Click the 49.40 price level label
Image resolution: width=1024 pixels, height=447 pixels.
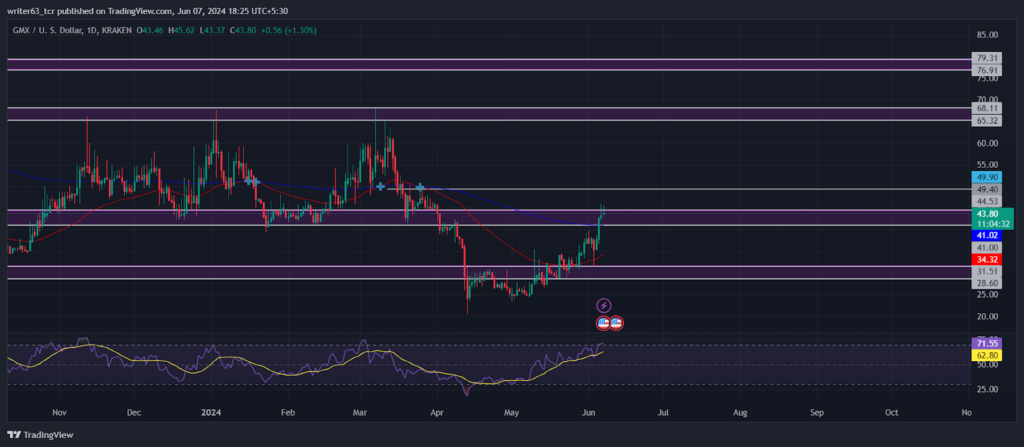(x=985, y=190)
